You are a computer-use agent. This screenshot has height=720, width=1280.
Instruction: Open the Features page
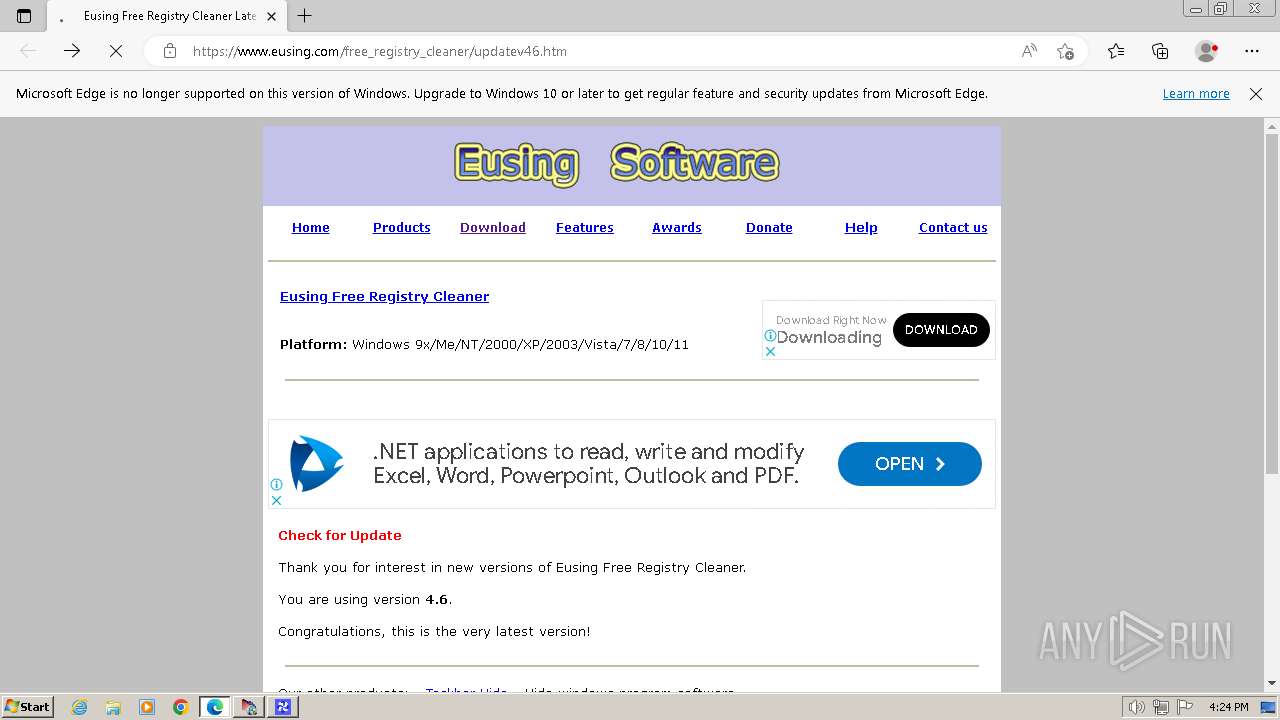pos(584,227)
